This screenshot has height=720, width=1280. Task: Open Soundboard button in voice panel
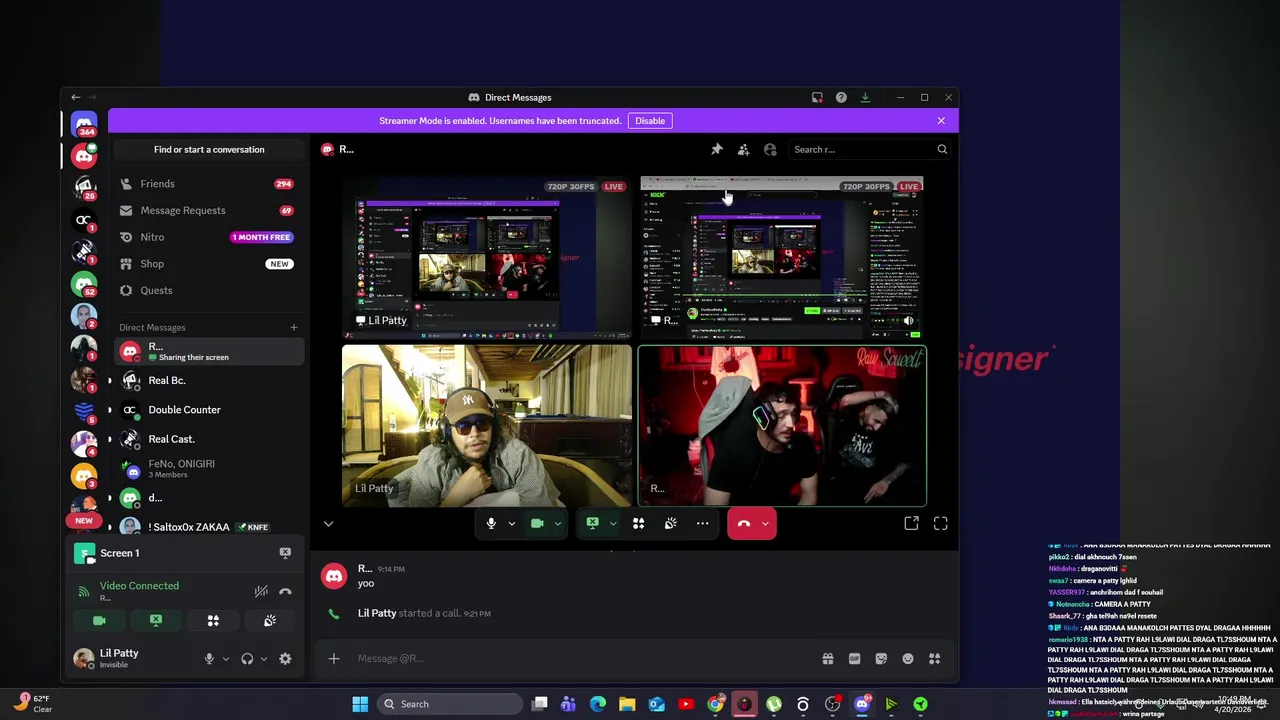[x=270, y=621]
